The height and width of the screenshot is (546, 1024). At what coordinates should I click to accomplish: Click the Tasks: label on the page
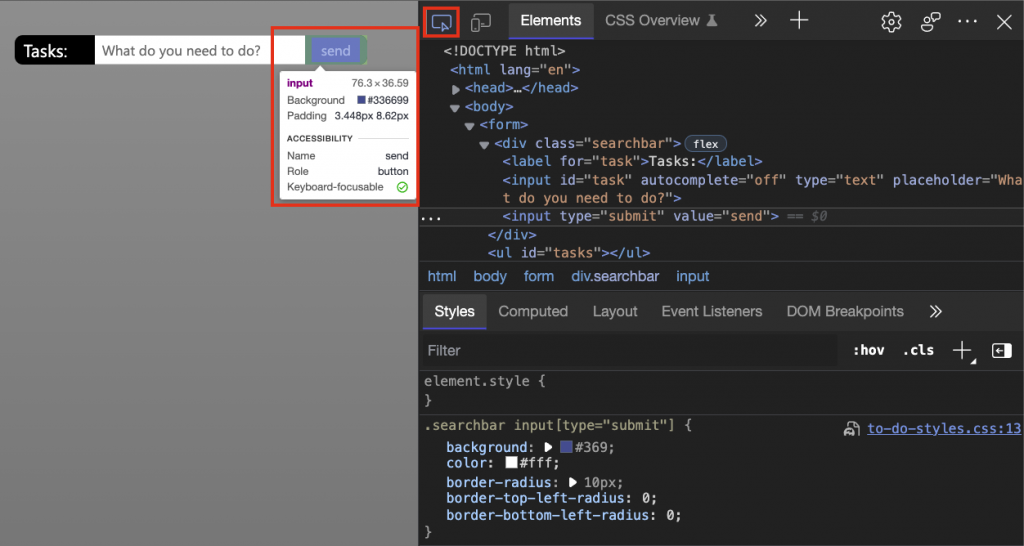pos(46,50)
